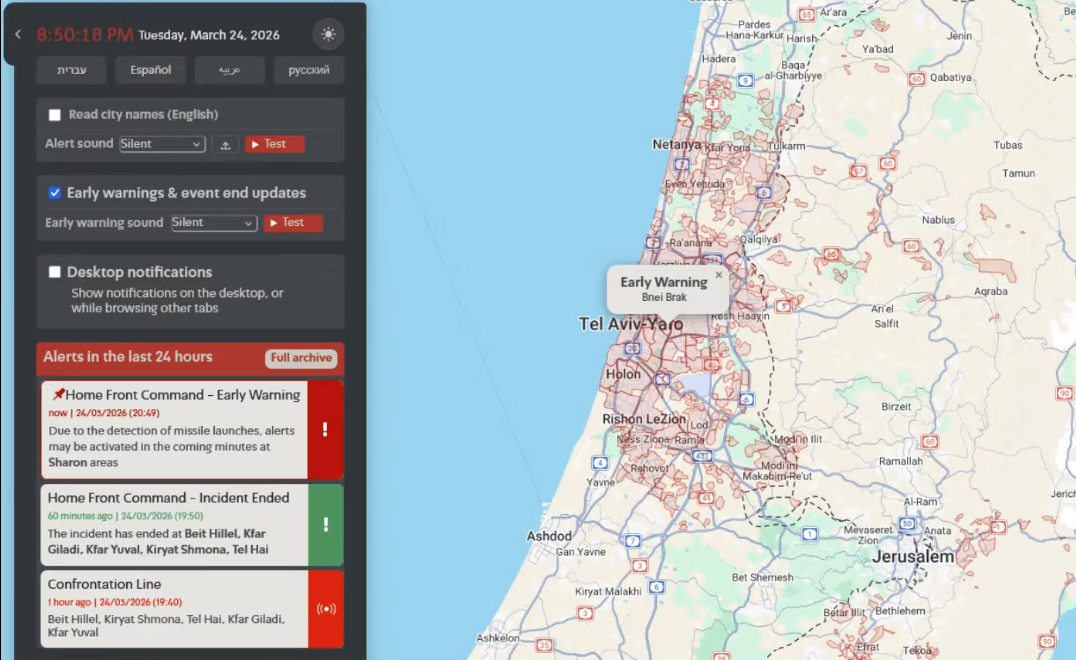
Task: Click Ashdod on the map
Action: [x=549, y=536]
